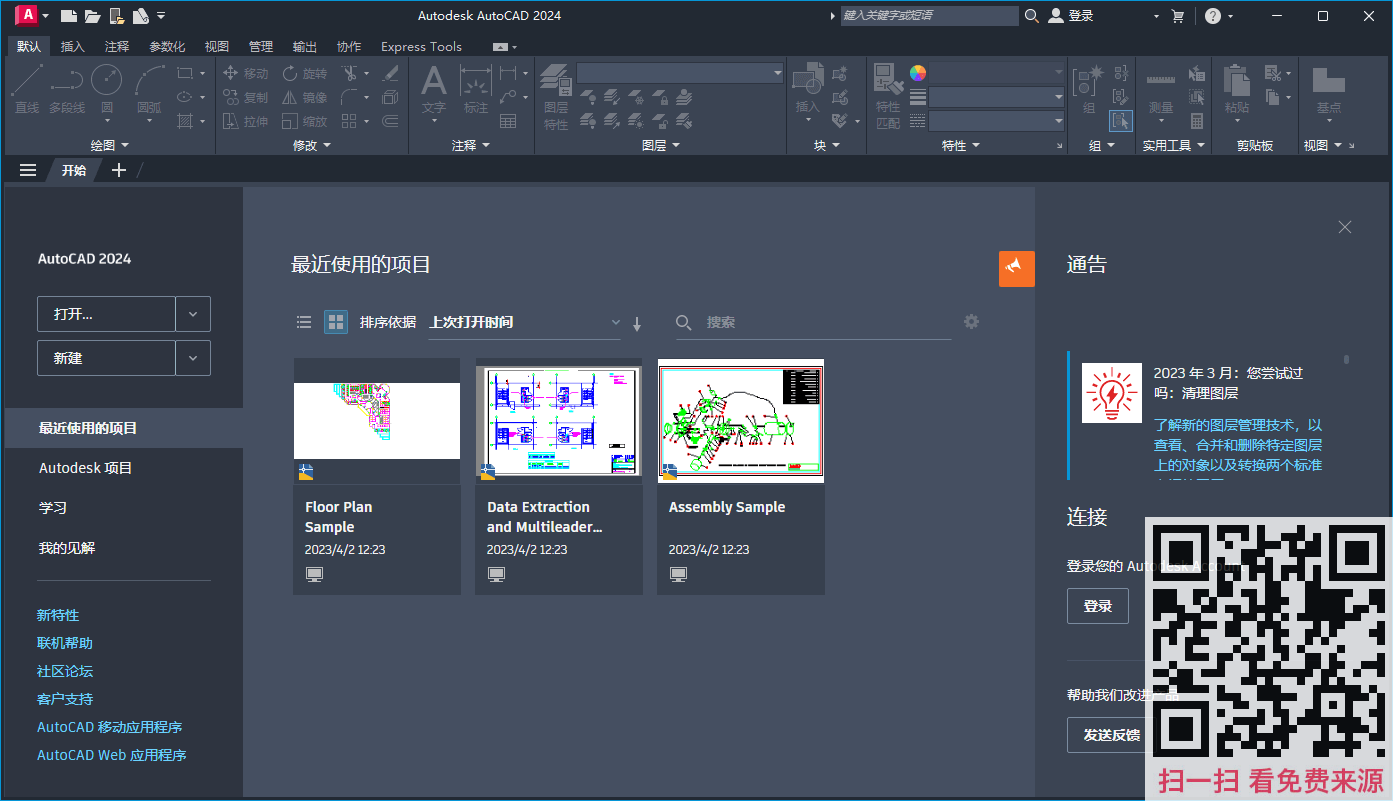Click the Open folder icon in quick access toolbar
The height and width of the screenshot is (801, 1393).
coord(93,16)
